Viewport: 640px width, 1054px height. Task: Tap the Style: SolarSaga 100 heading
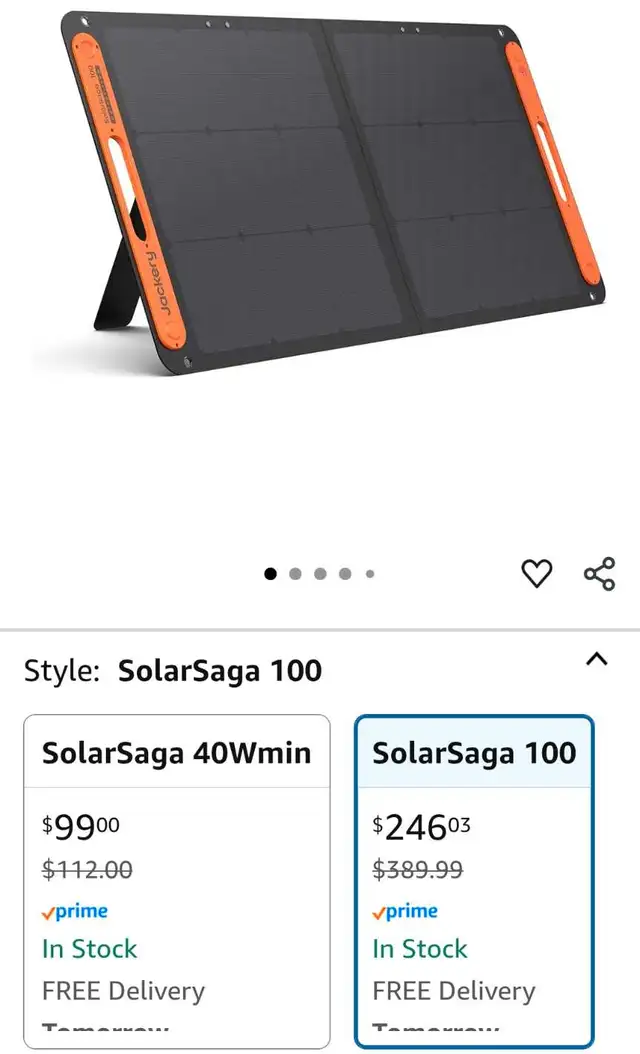tap(173, 671)
